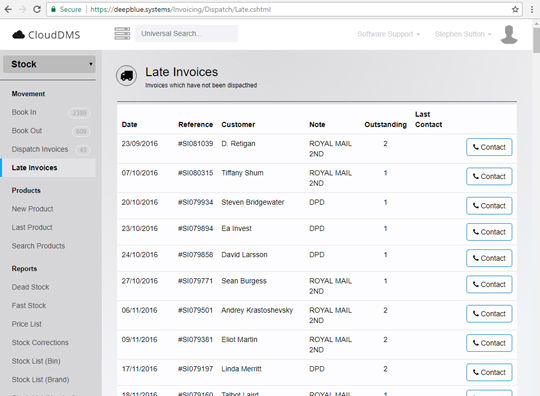Image resolution: width=540 pixels, height=396 pixels.
Task: Click the Customer column header
Action: [x=238, y=125]
